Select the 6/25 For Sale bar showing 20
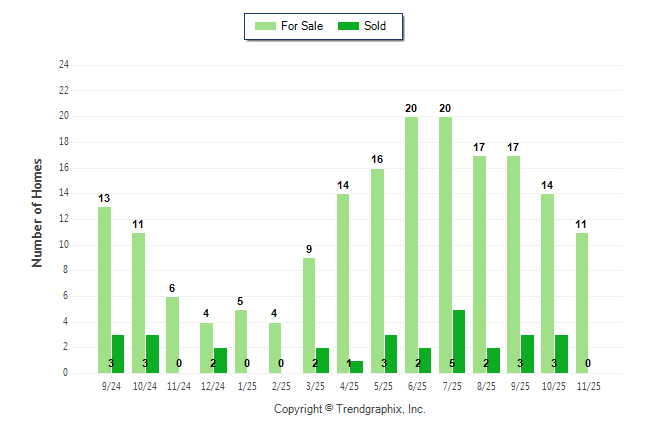Image resolution: width=646 pixels, height=434 pixels. (x=411, y=245)
